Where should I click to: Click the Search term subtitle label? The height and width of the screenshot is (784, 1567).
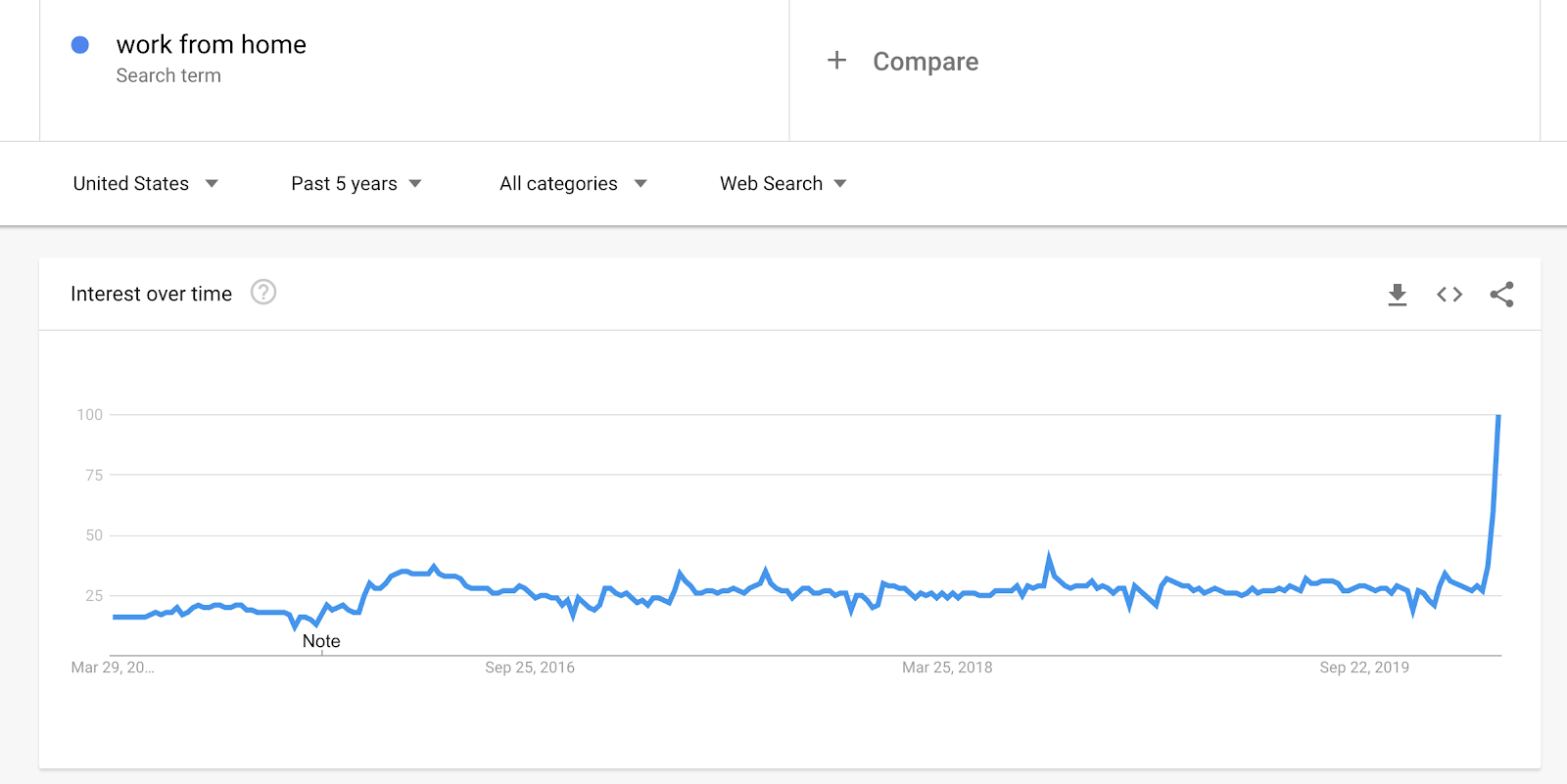(168, 75)
